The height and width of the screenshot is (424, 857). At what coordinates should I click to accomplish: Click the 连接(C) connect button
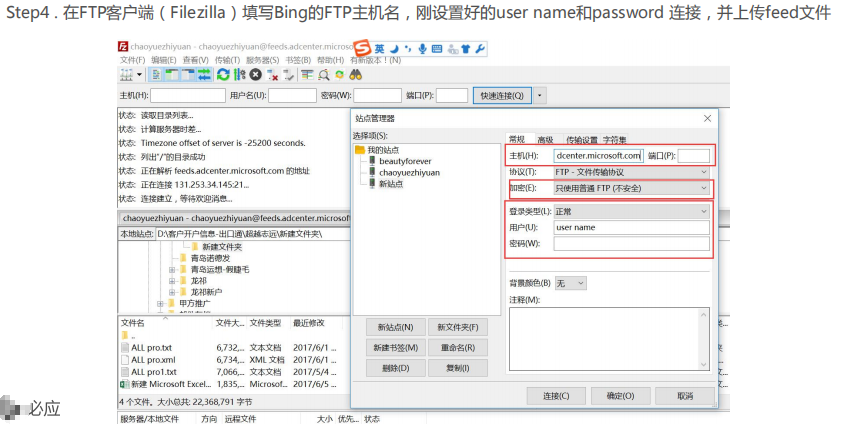[556, 396]
